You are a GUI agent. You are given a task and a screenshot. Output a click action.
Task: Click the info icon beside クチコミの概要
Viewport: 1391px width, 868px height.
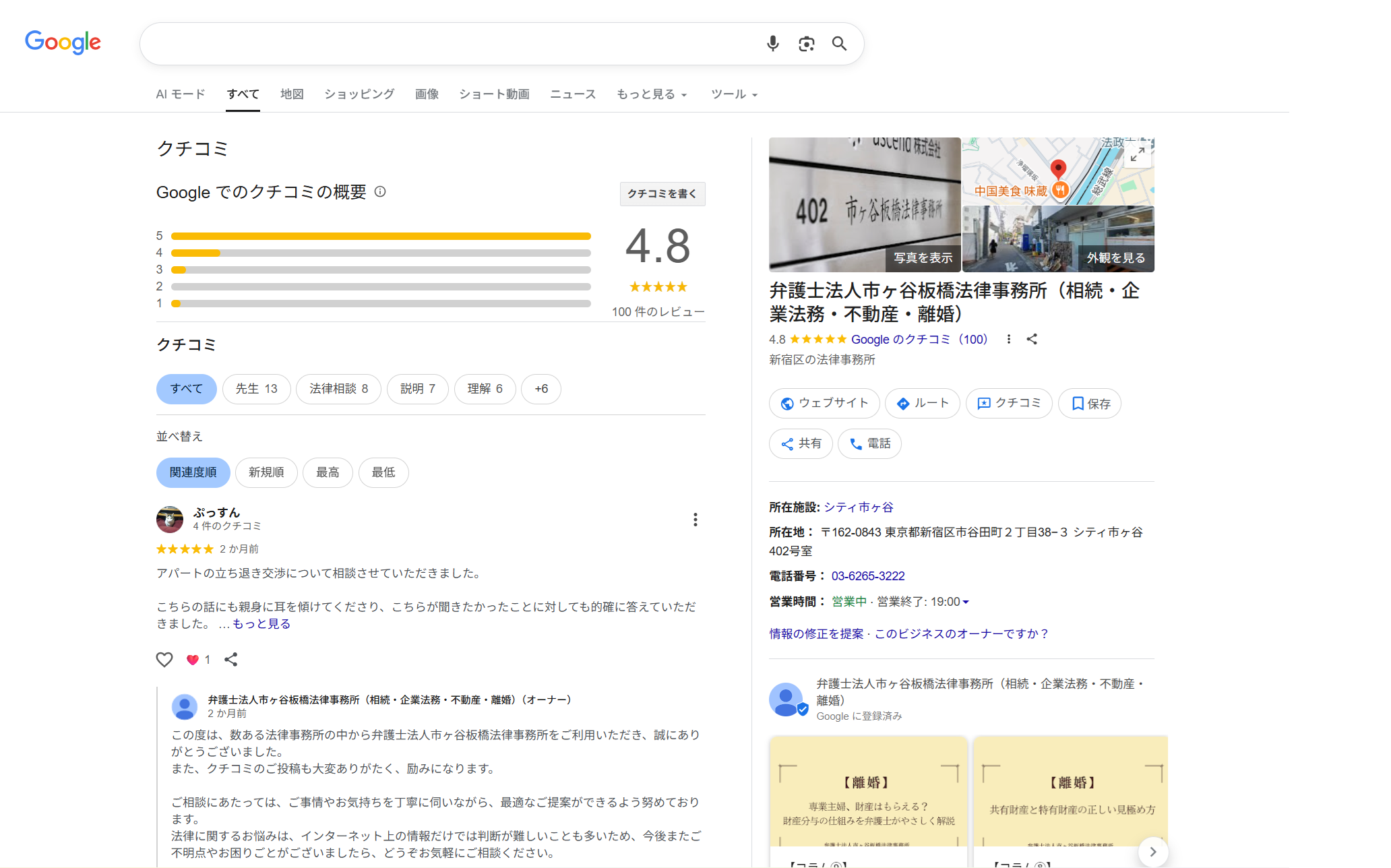click(380, 191)
